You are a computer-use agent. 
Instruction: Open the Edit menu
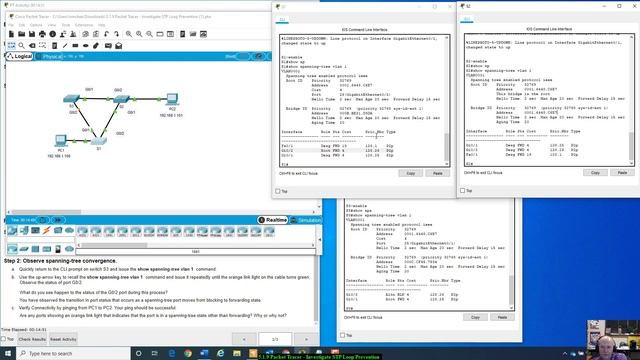(x=22, y=25)
